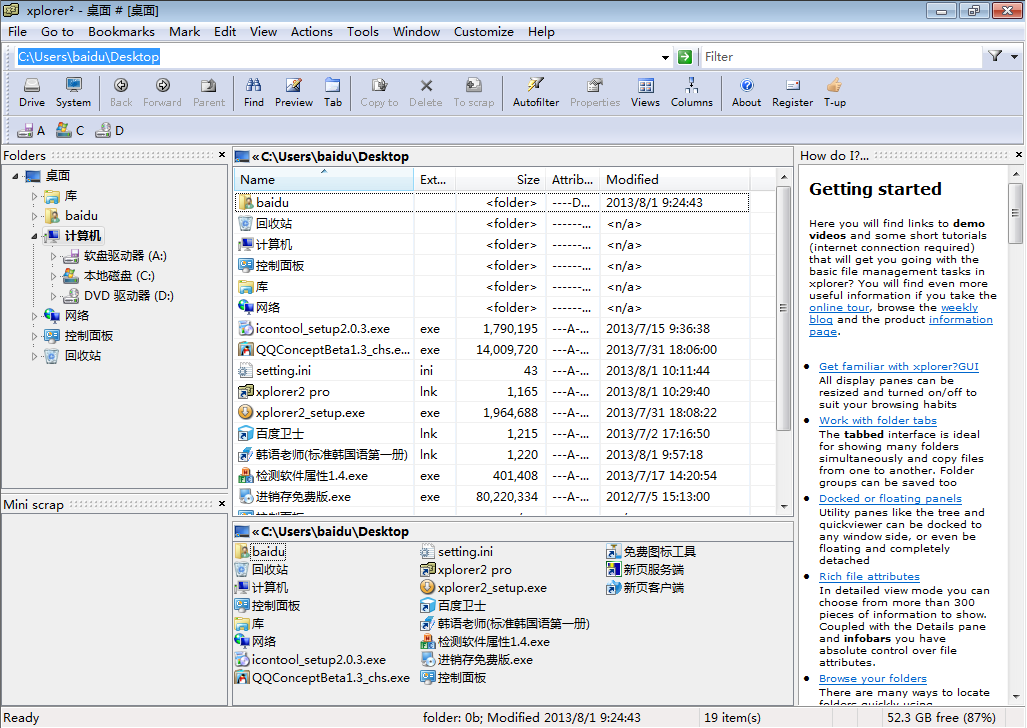Expand the DVD 驱动器 (D:) tree node
This screenshot has height=728, width=1027.
(x=54, y=296)
